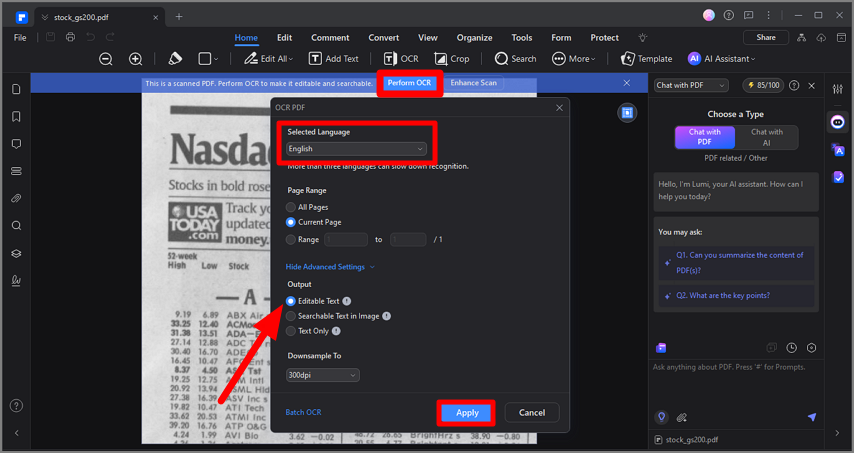Open the Chat with PDF dropdown
854x453 pixels.
(691, 85)
